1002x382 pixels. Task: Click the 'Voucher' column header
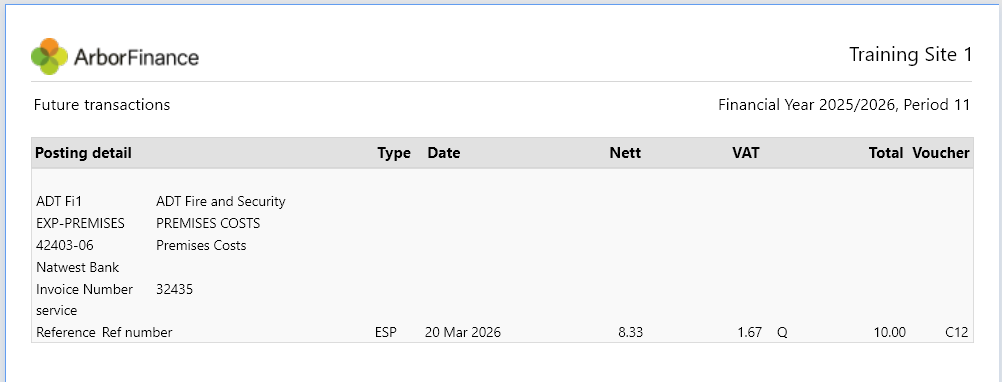pos(941,153)
